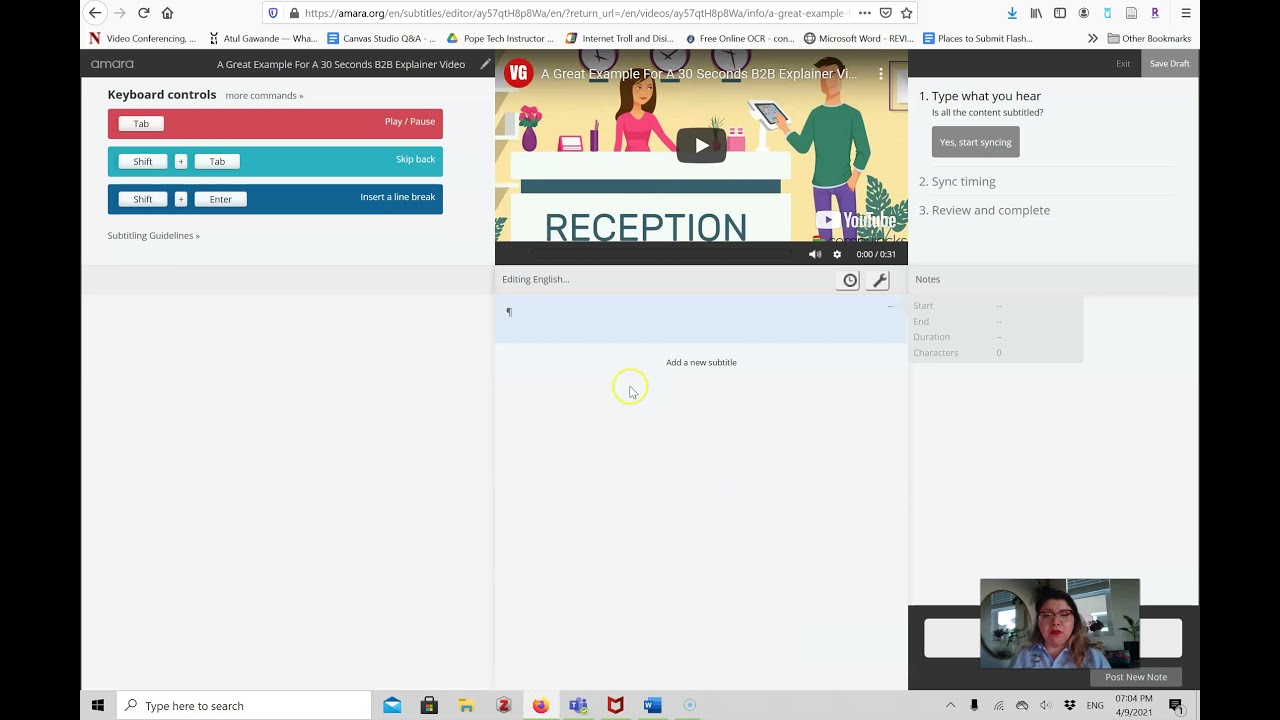The width and height of the screenshot is (1280, 720).
Task: Click the Tab key Play / Pause bar
Action: (x=275, y=123)
